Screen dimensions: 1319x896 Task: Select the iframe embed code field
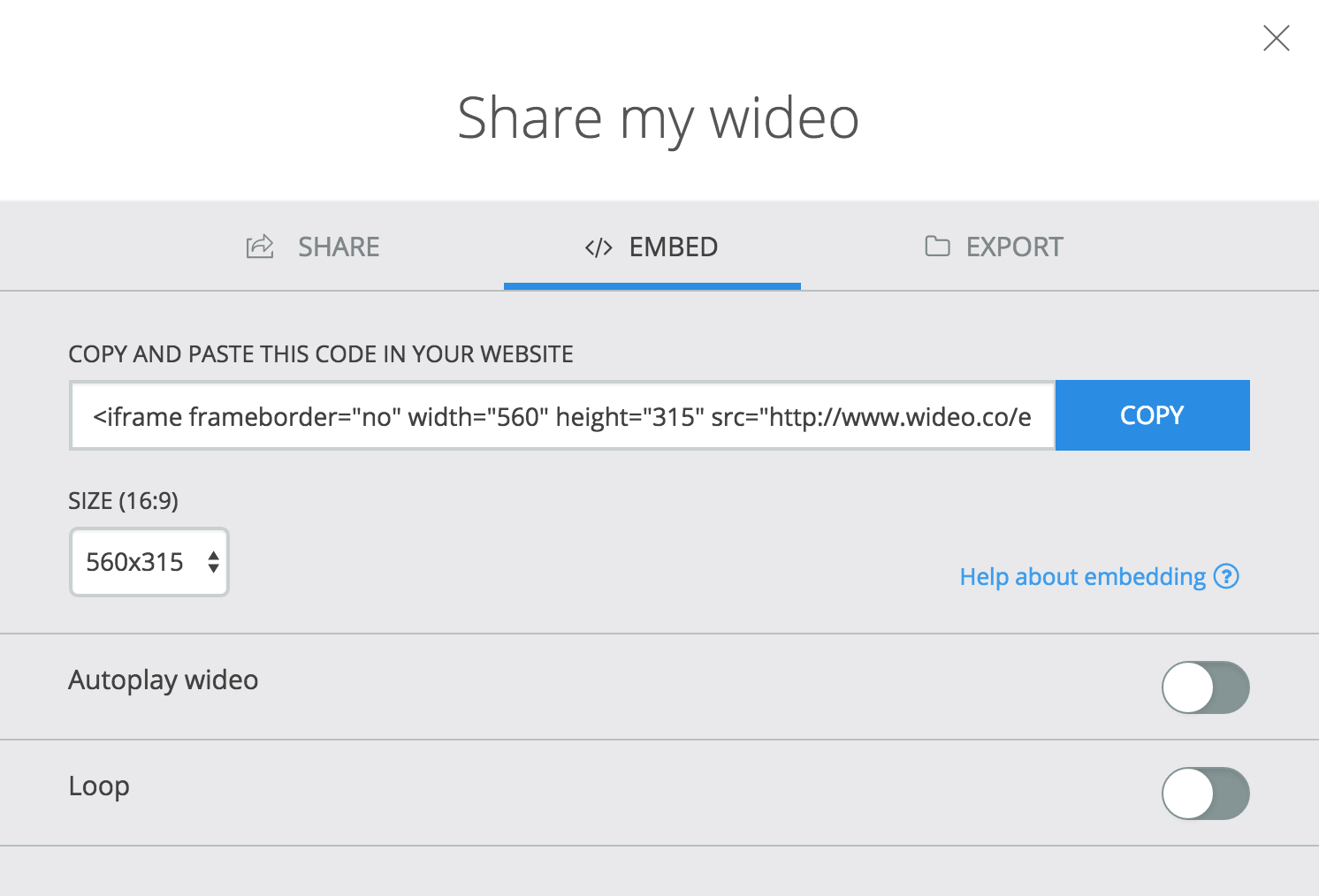562,416
